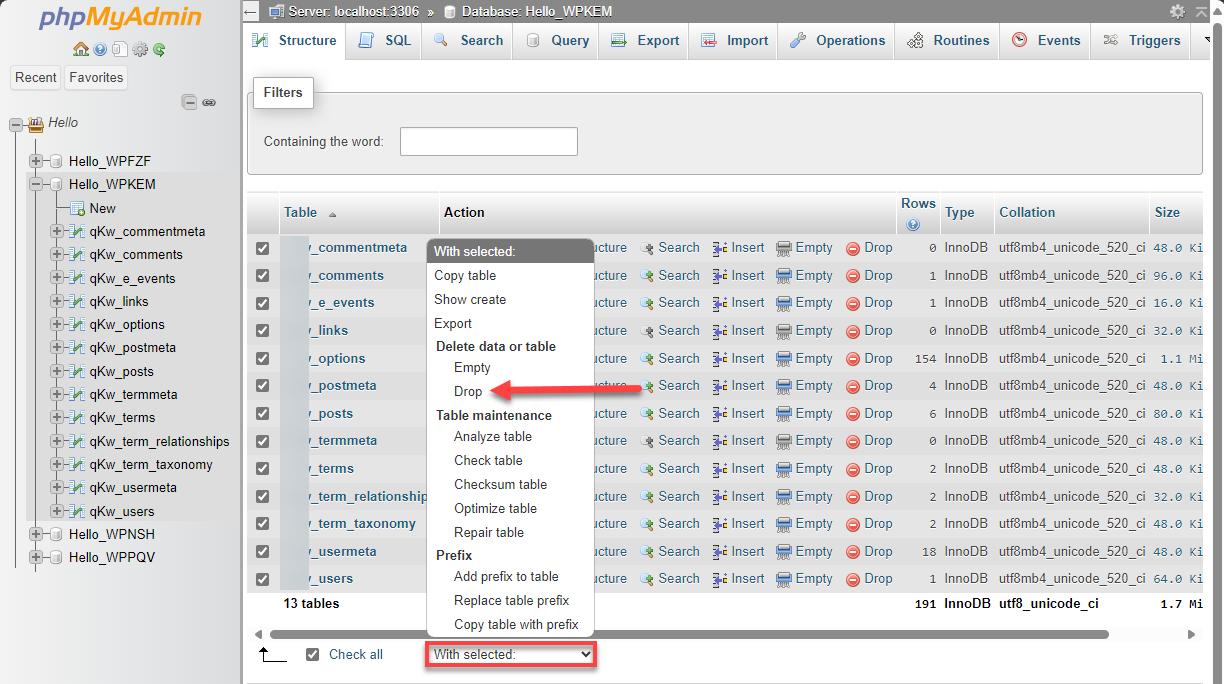This screenshot has height=684, width=1224.
Task: Collapse the Hello_WPKEM database tree
Action: [34, 184]
